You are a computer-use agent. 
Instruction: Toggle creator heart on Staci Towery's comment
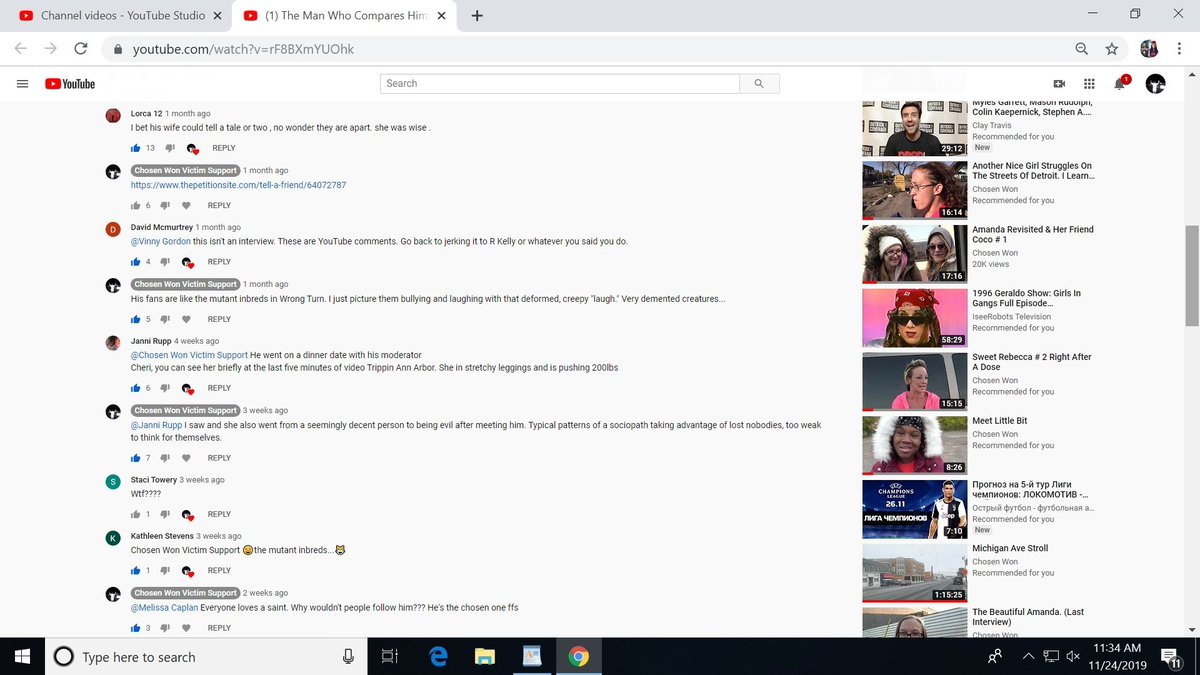click(188, 514)
